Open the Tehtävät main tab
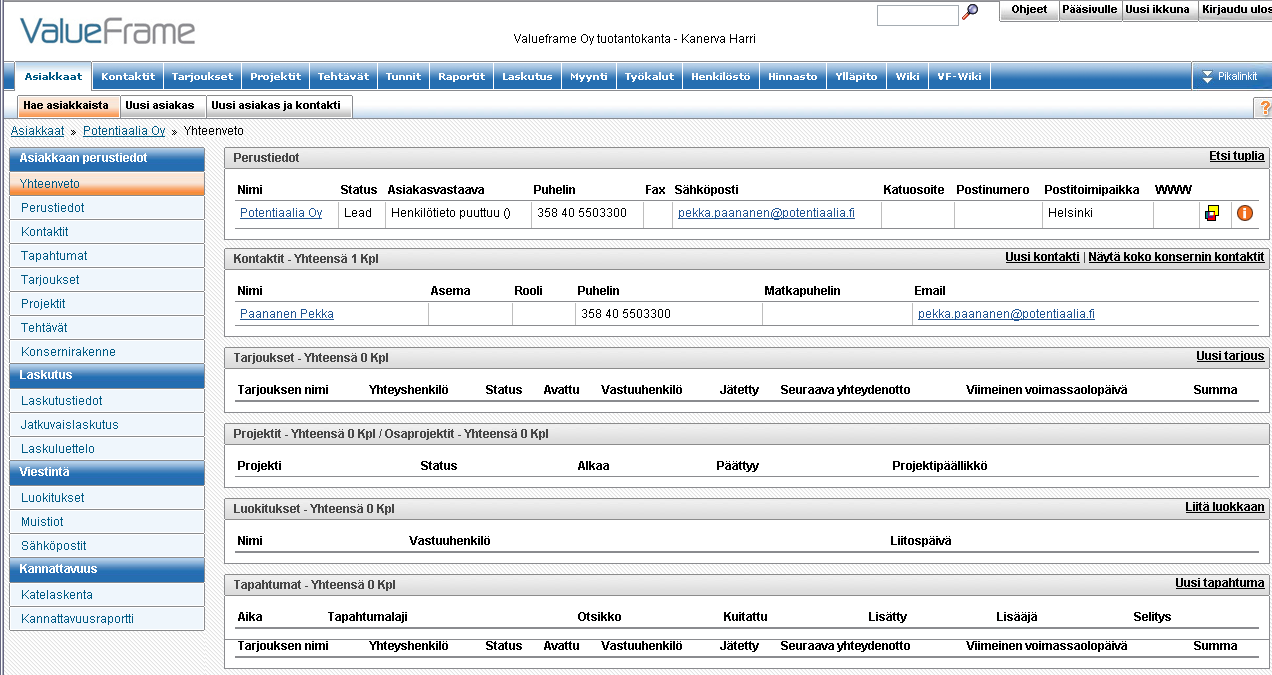This screenshot has width=1272, height=675. click(343, 76)
